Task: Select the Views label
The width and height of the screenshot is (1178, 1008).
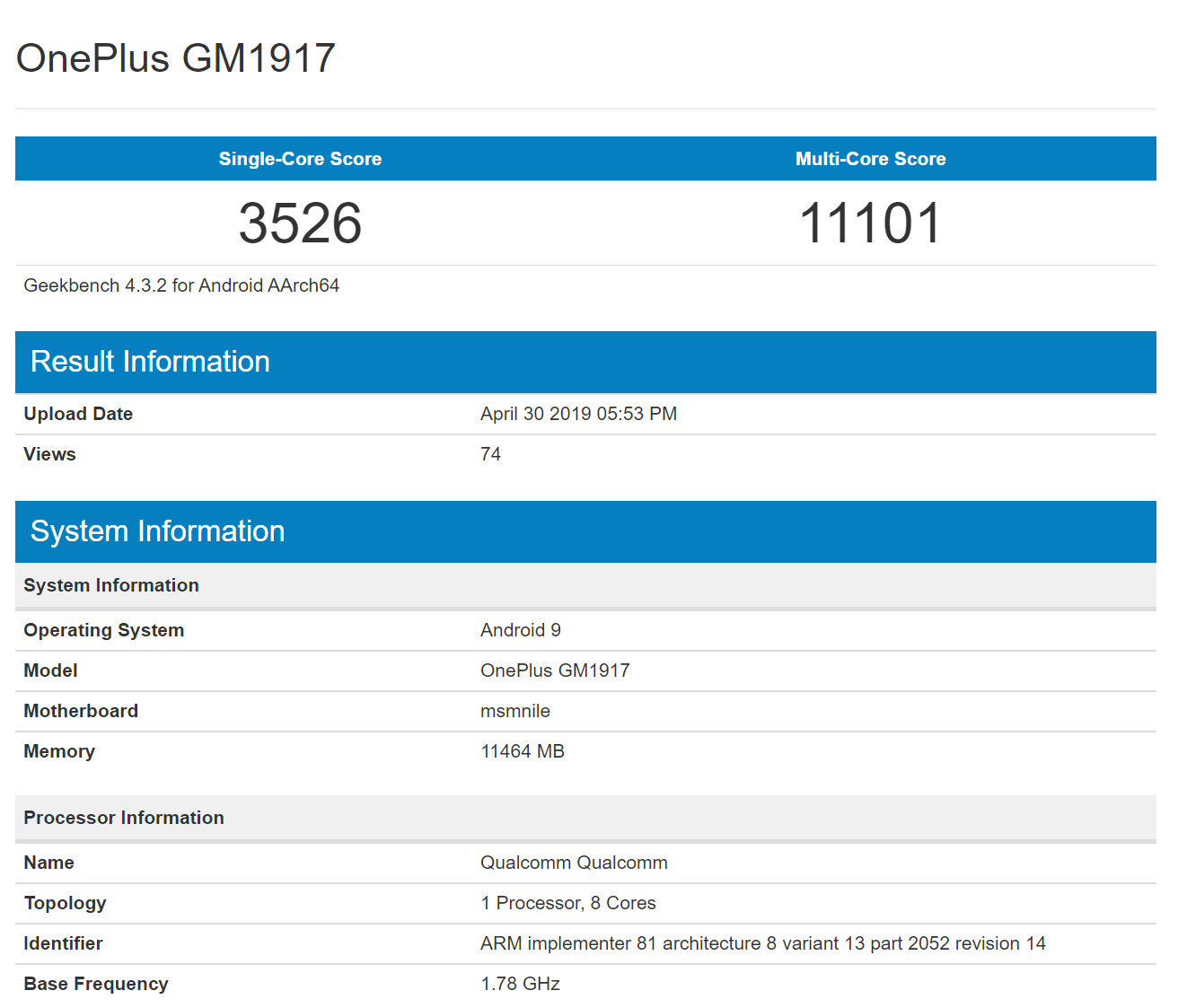Action: tap(49, 454)
